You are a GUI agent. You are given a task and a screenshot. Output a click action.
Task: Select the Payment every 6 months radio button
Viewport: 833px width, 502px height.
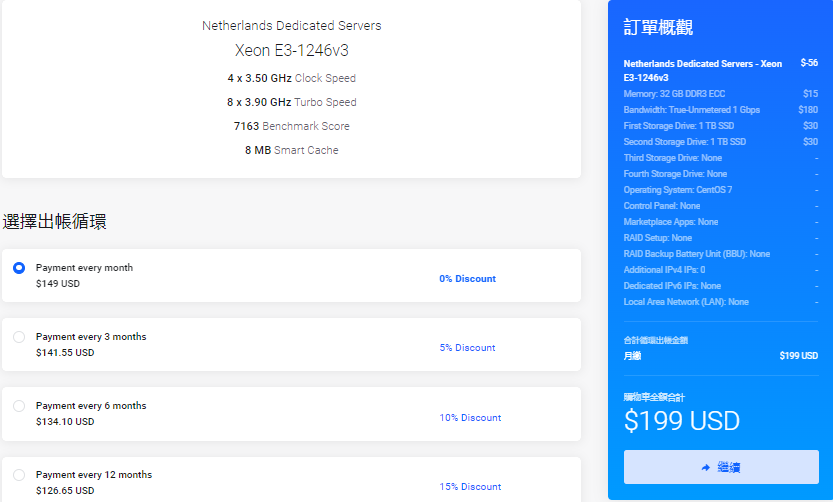pos(19,406)
